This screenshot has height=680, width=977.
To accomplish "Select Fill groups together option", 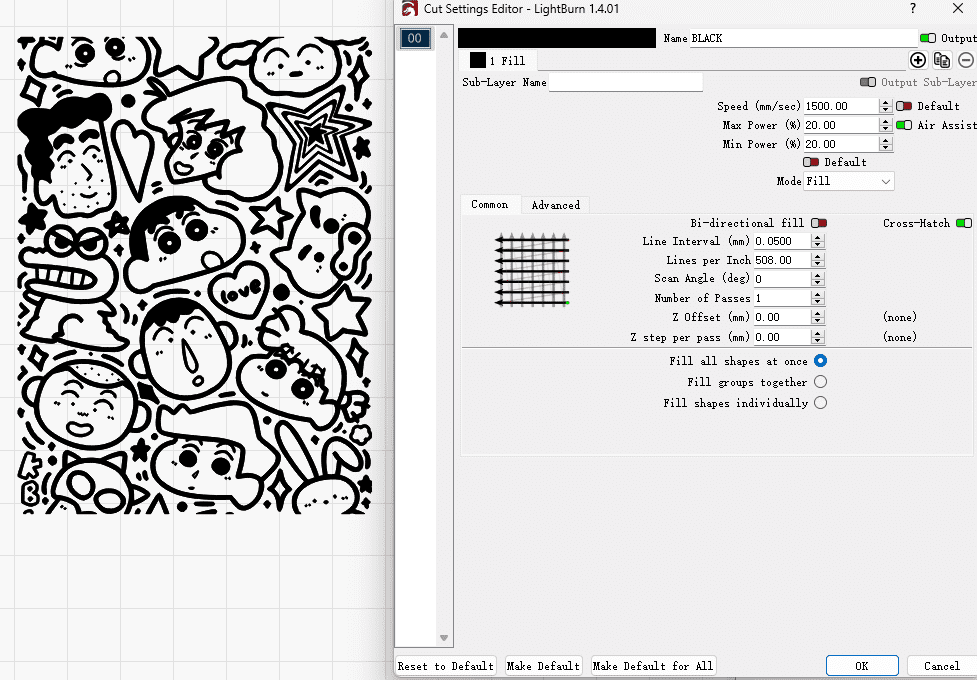I will (x=821, y=381).
